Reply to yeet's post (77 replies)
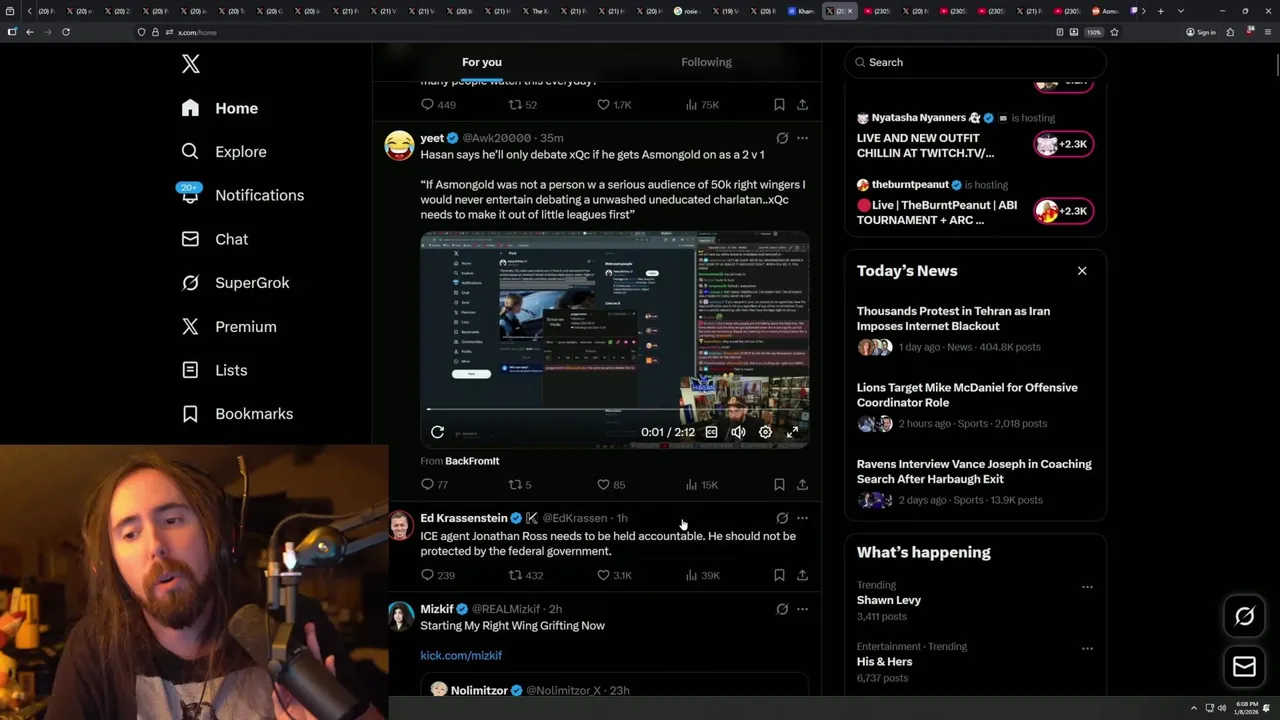This screenshot has height=720, width=1280. click(x=435, y=485)
